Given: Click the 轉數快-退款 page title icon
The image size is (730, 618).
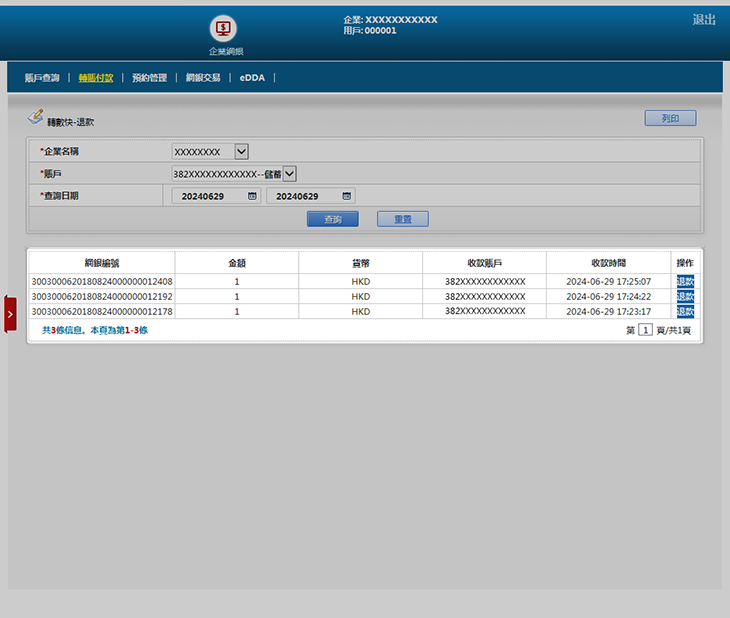Looking at the screenshot, I should (x=35, y=118).
